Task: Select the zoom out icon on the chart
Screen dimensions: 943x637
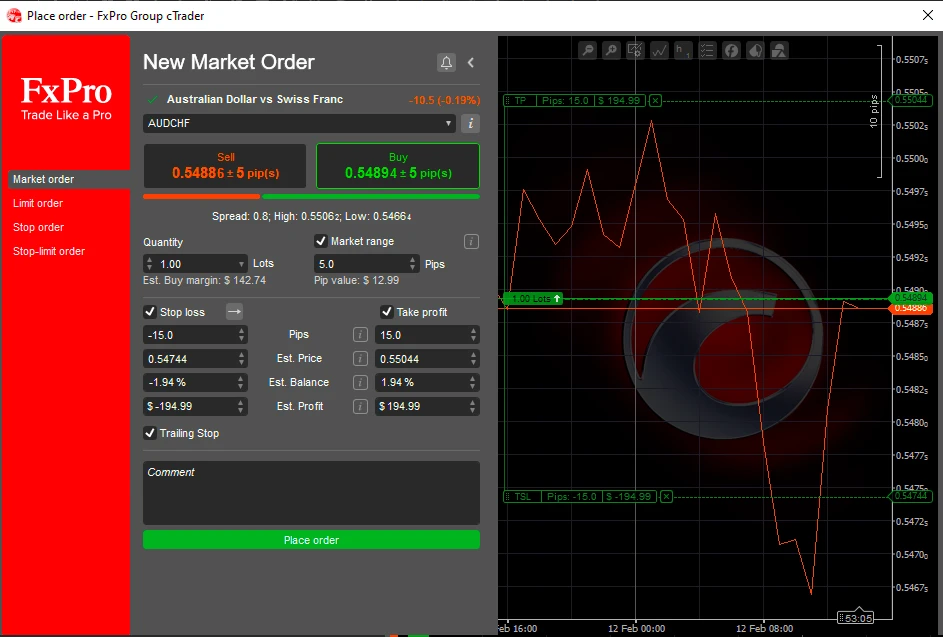Action: pyautogui.click(x=588, y=50)
